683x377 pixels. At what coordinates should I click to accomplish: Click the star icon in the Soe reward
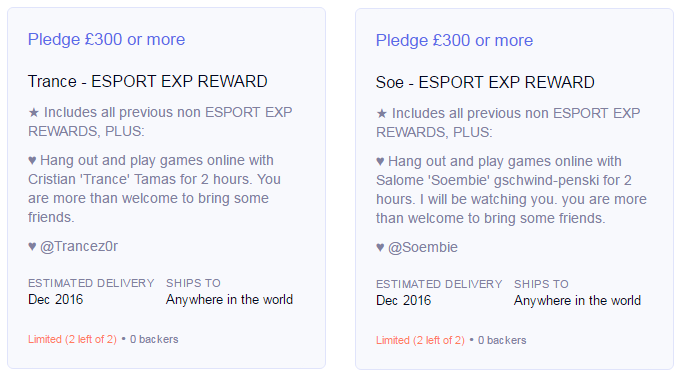tap(382, 114)
